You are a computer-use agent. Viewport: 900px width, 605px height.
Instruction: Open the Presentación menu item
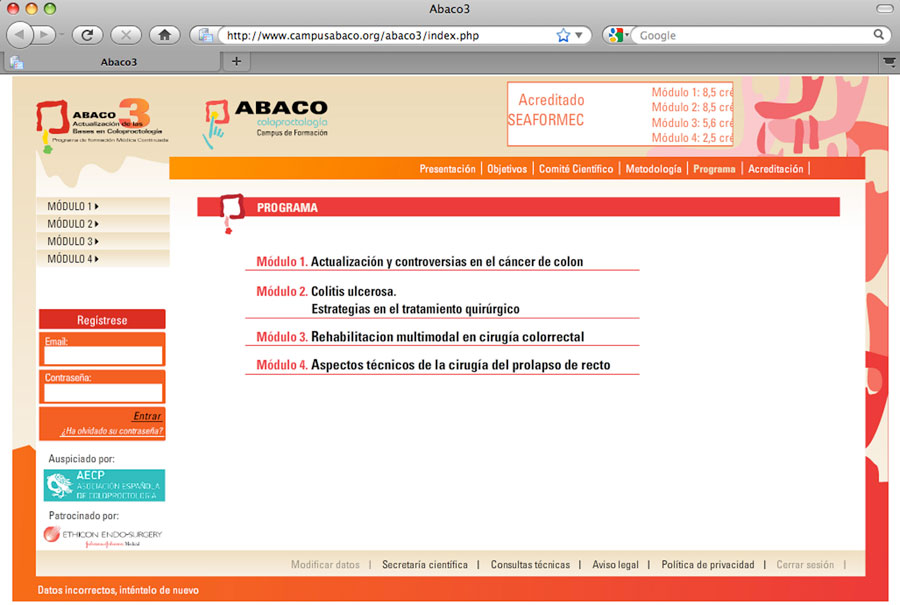pos(447,169)
